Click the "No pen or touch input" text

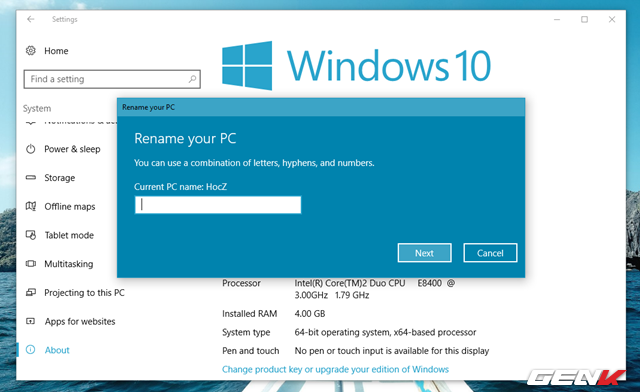point(392,351)
